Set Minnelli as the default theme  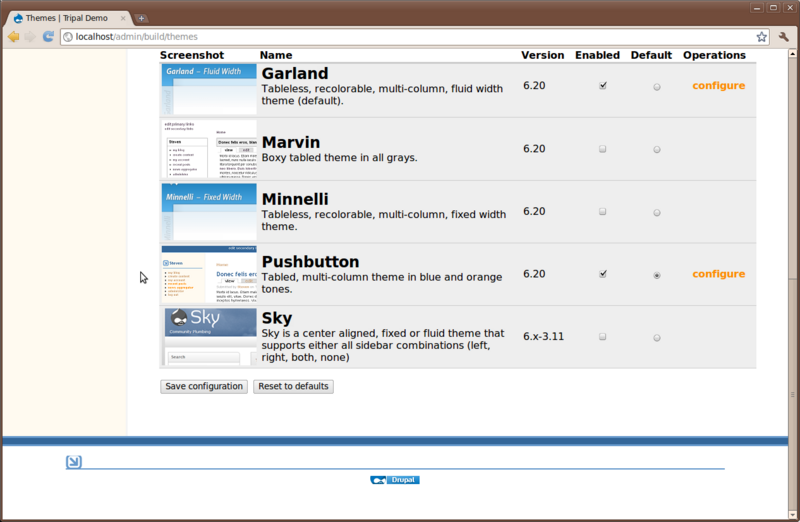(657, 212)
